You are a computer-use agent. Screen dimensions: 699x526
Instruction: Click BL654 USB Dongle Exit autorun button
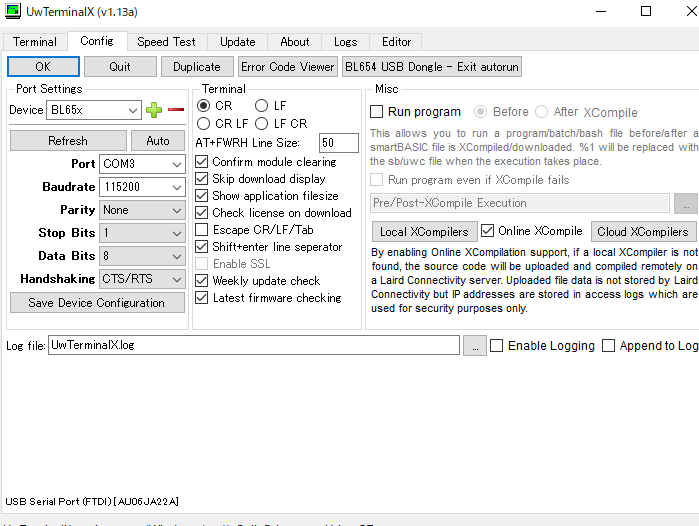pos(432,67)
